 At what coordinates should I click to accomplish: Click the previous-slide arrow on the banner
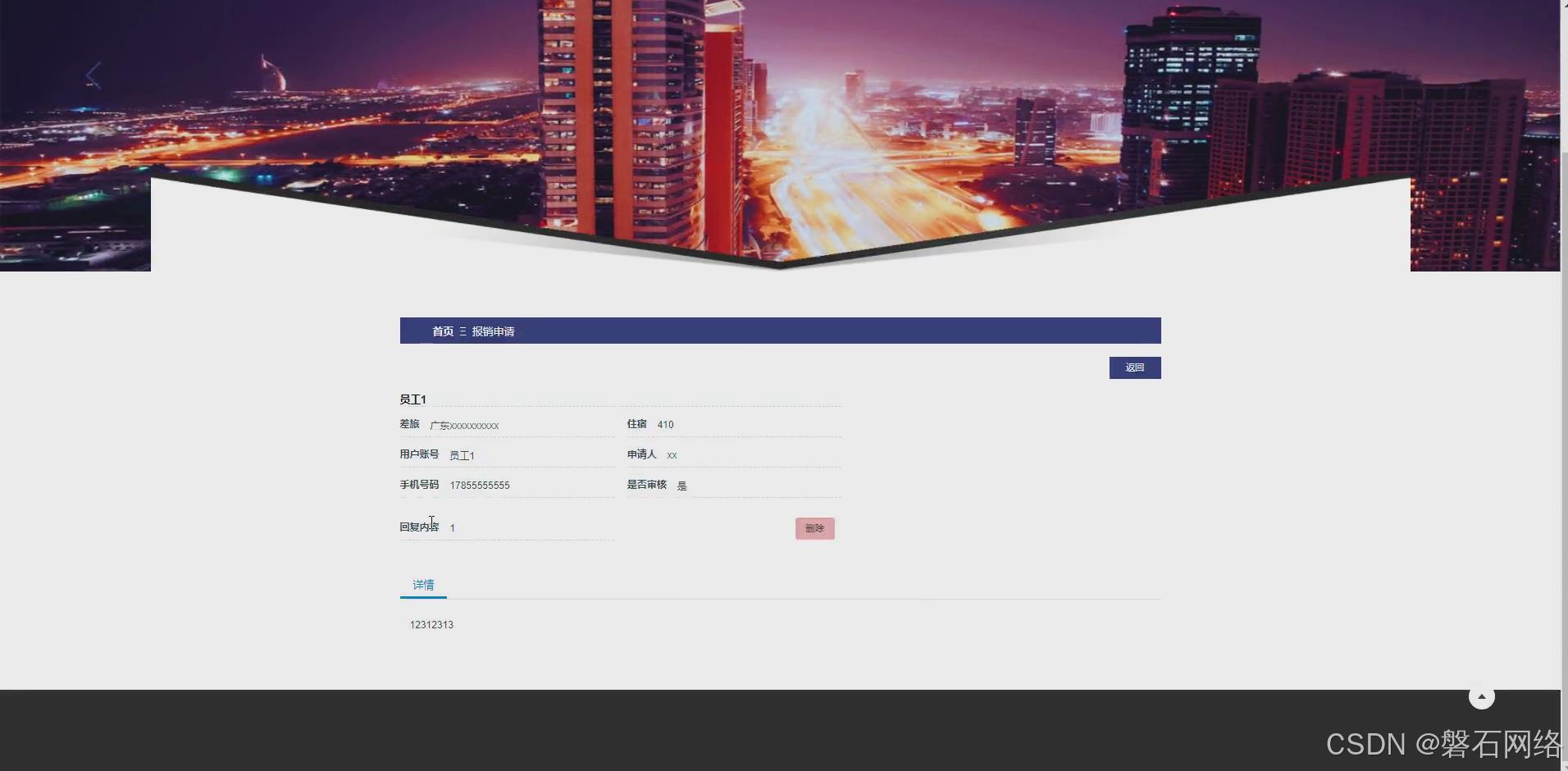click(93, 75)
